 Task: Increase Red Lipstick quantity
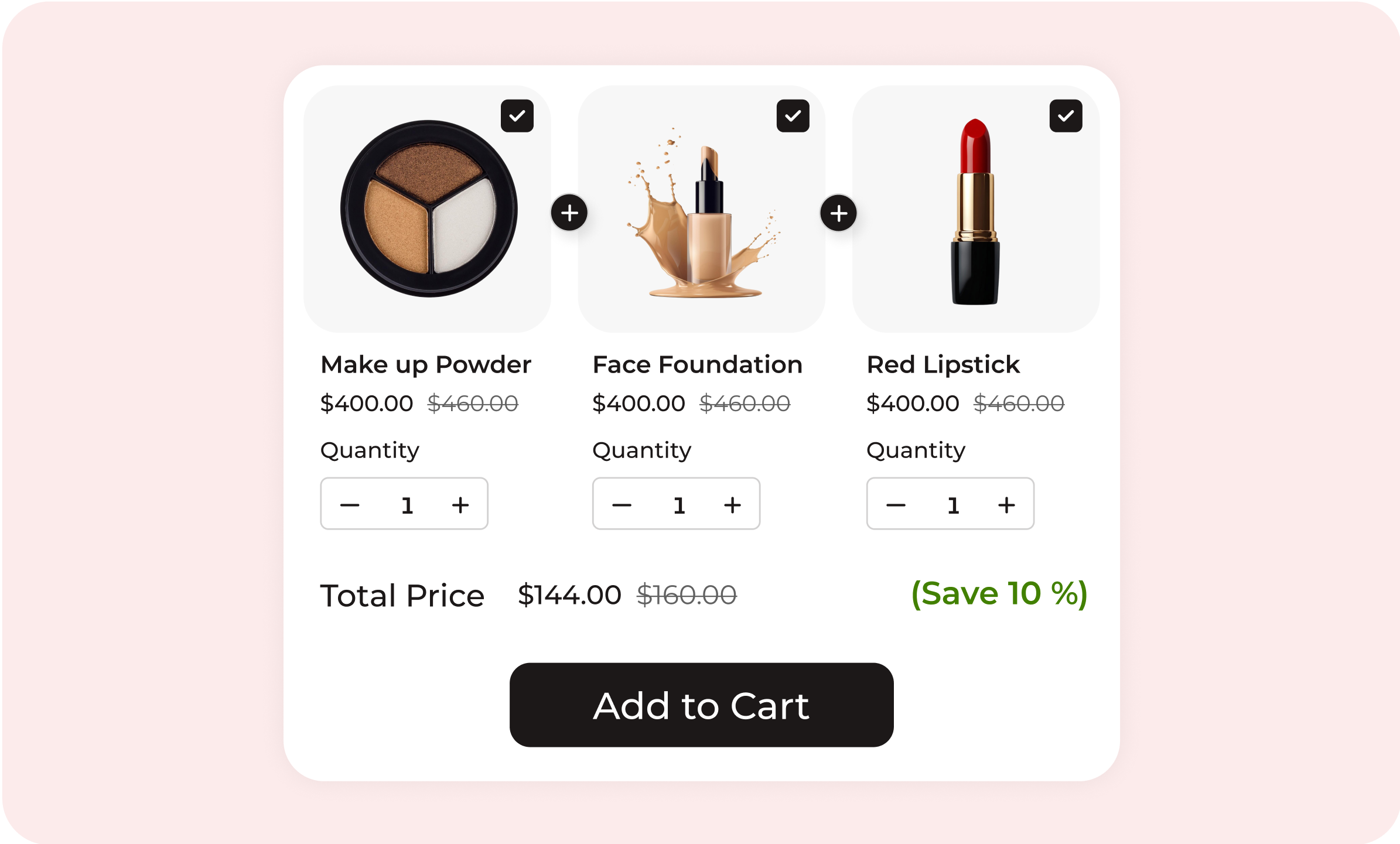[1006, 505]
